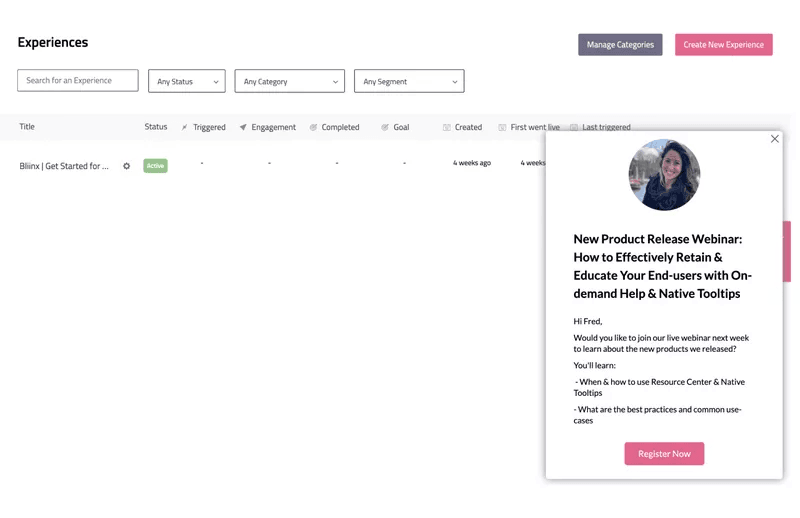Click the First went live calendar icon

click(502, 128)
